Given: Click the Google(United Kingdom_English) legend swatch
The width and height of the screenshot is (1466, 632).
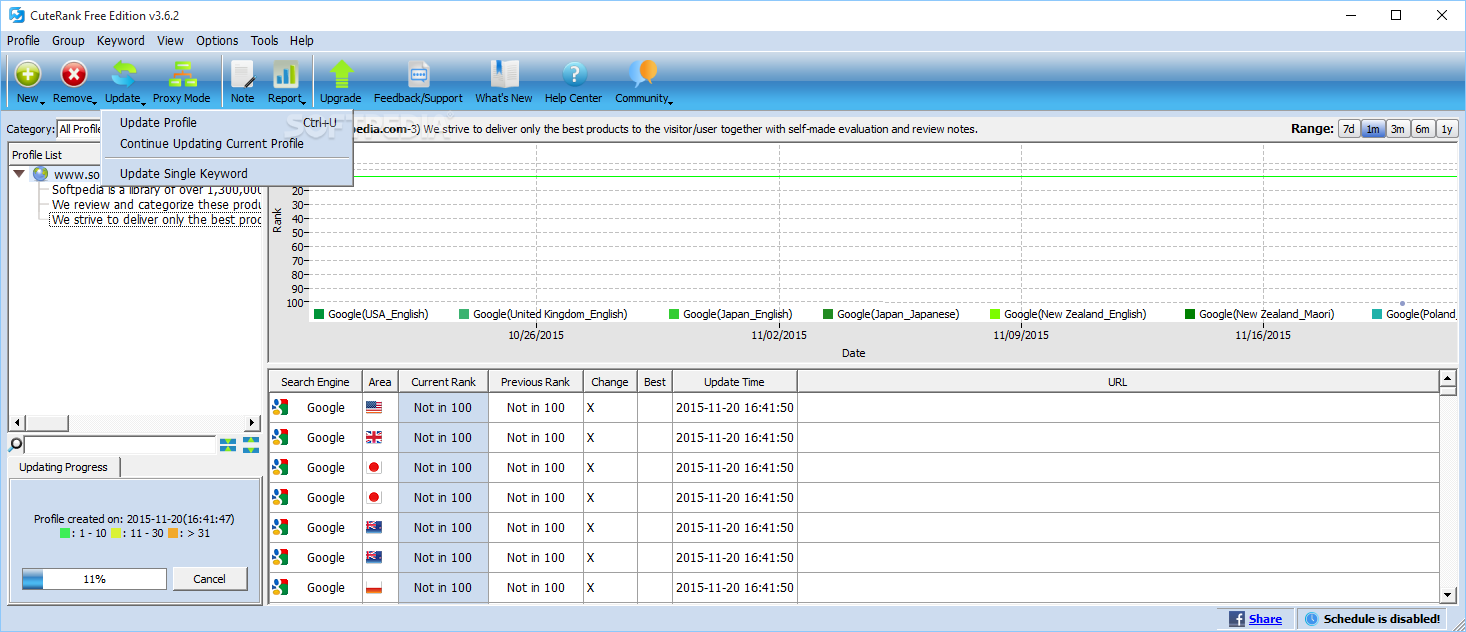Looking at the screenshot, I should click(x=464, y=314).
